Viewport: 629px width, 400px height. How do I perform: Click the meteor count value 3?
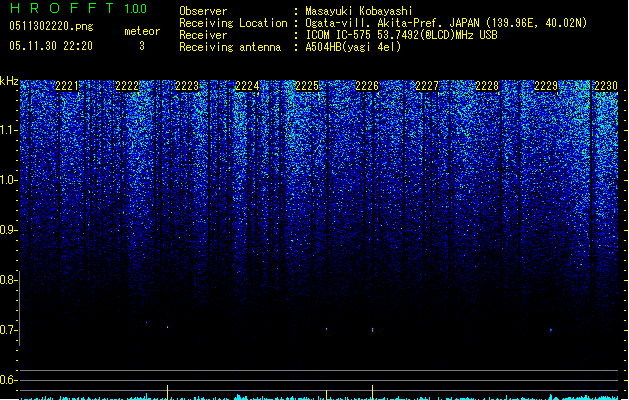142,46
